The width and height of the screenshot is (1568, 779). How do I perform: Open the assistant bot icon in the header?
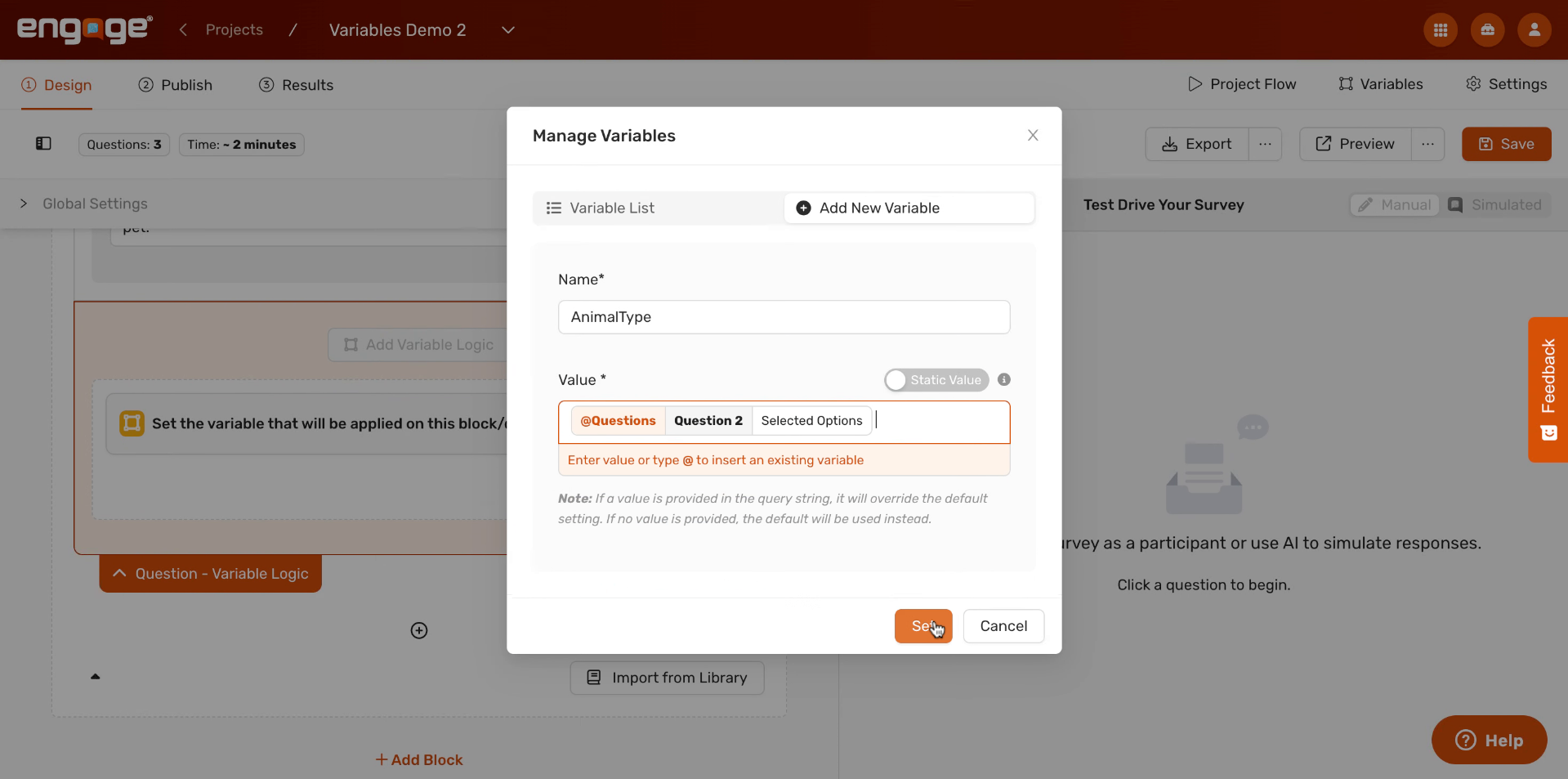(1487, 30)
